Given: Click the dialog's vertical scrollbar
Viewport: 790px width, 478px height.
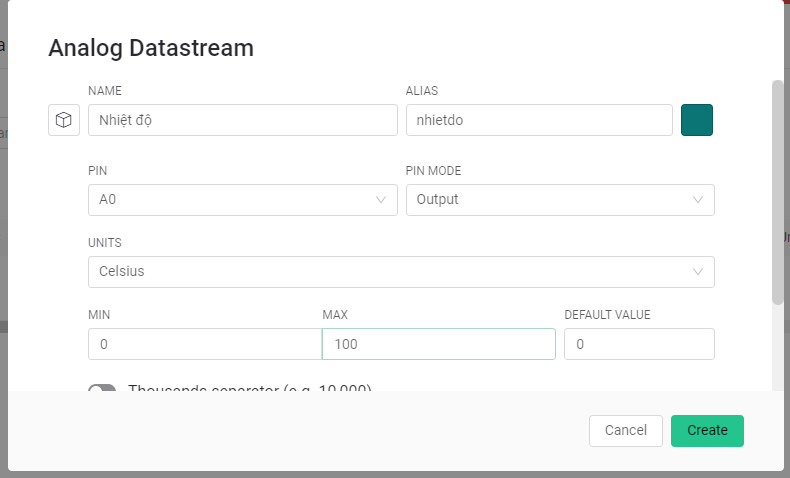Looking at the screenshot, I should click(x=777, y=190).
